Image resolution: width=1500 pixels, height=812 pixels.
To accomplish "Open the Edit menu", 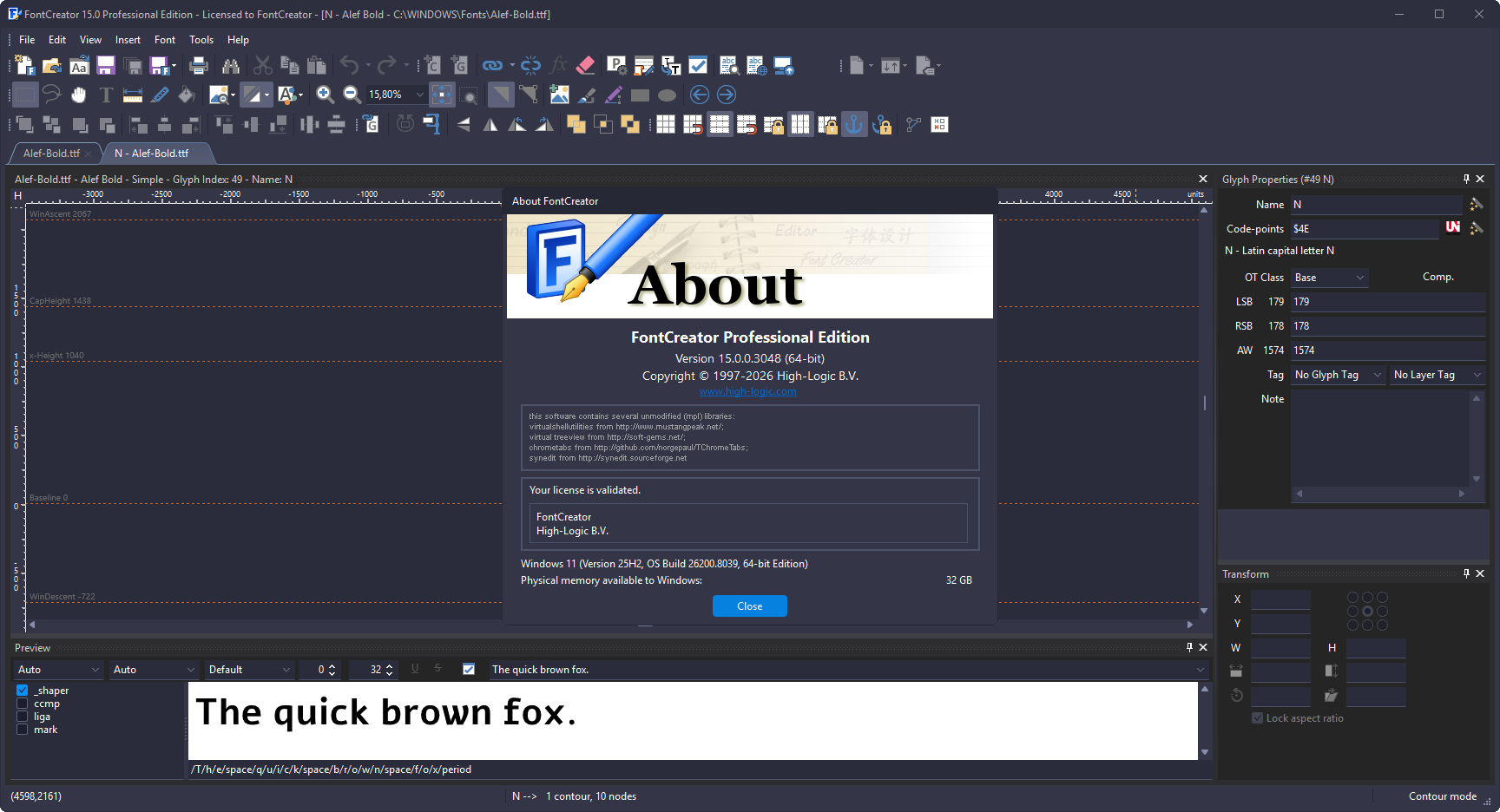I will click(57, 40).
